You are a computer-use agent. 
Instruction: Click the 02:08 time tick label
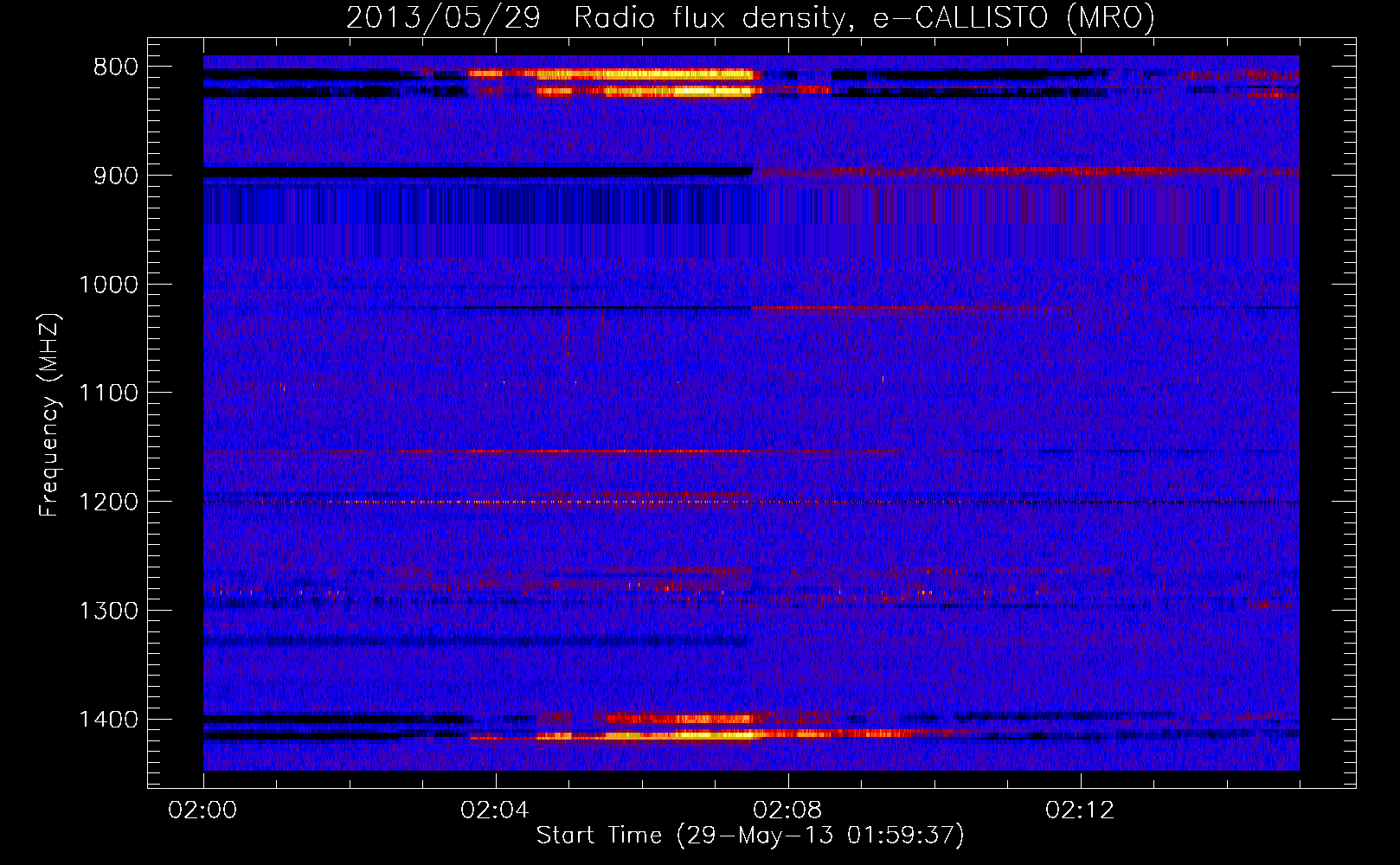[787, 811]
